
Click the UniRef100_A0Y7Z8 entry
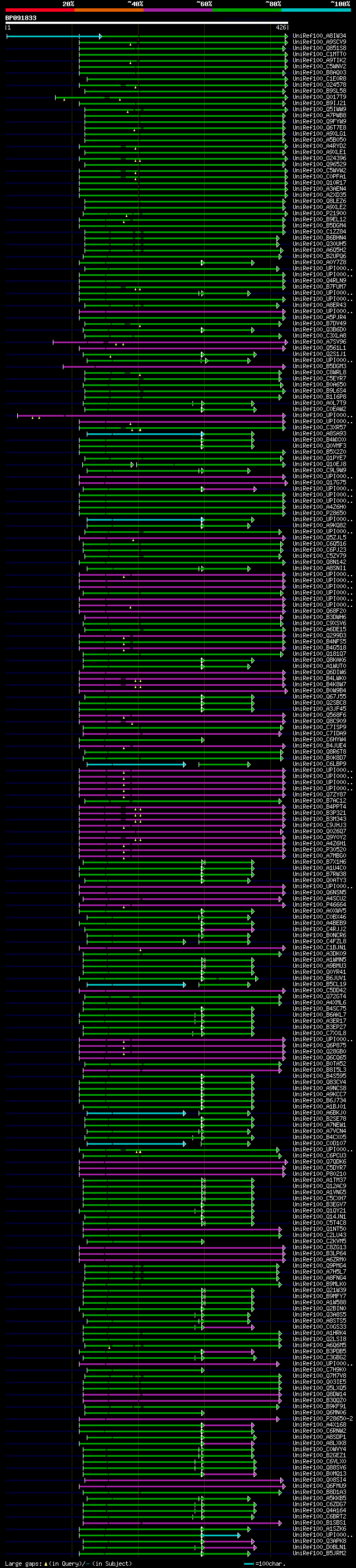319,263
